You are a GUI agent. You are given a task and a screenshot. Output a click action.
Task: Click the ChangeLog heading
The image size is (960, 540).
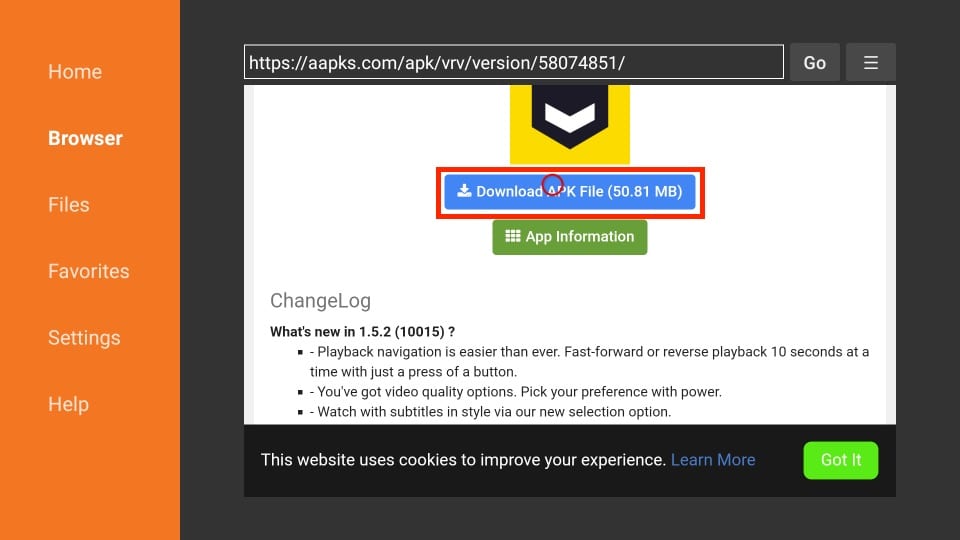click(x=320, y=300)
